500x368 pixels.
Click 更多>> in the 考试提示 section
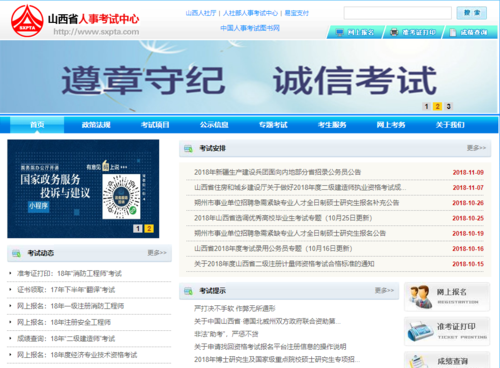[384, 290]
